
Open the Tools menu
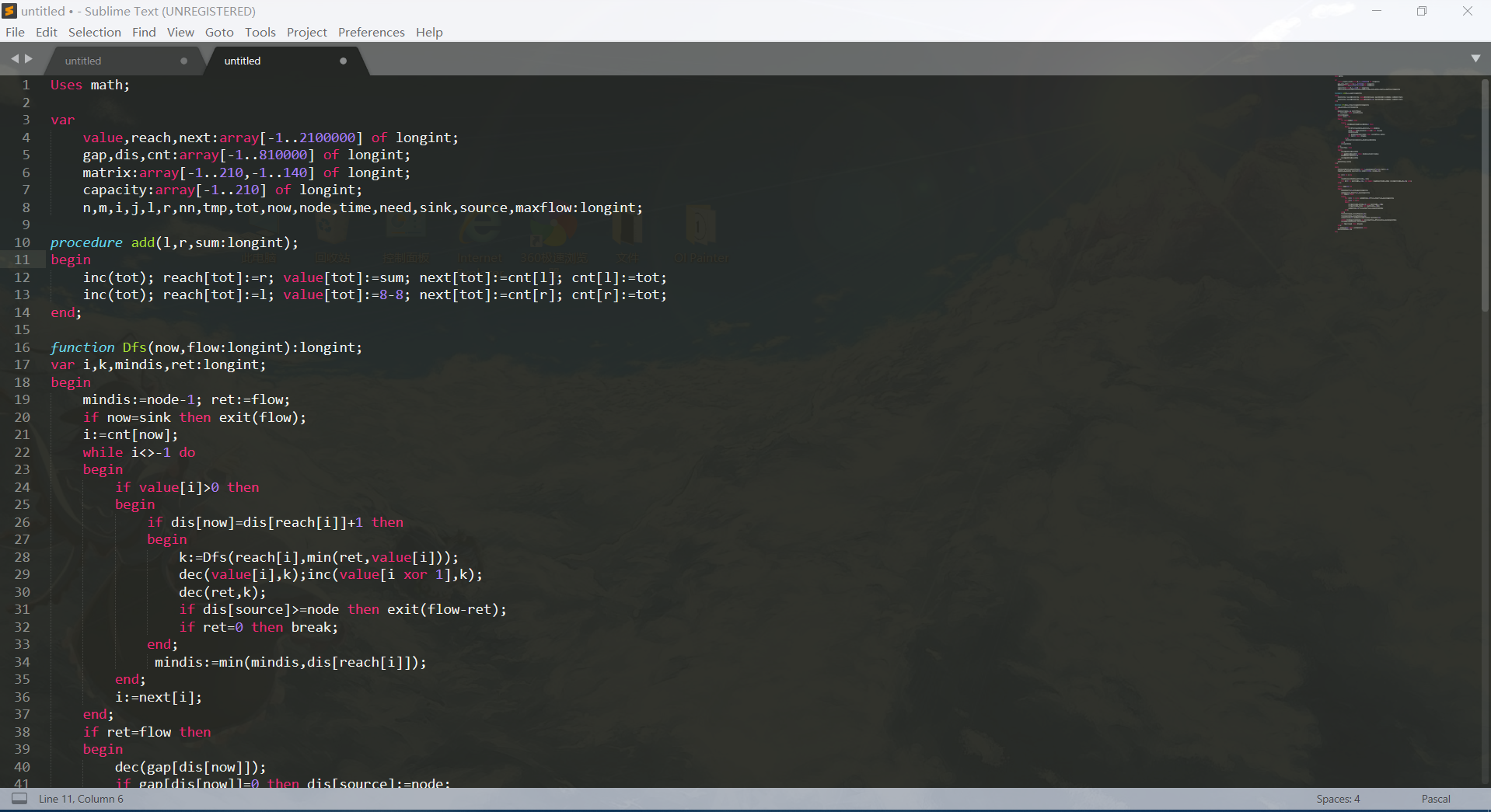[260, 32]
